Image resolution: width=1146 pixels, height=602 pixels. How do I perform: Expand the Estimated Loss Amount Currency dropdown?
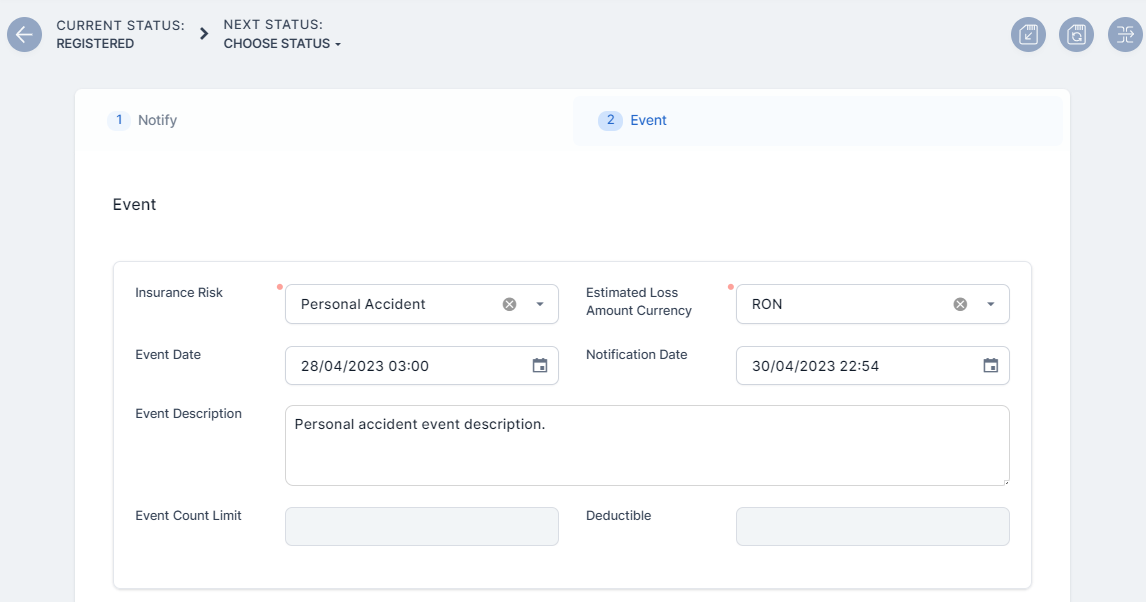[991, 304]
